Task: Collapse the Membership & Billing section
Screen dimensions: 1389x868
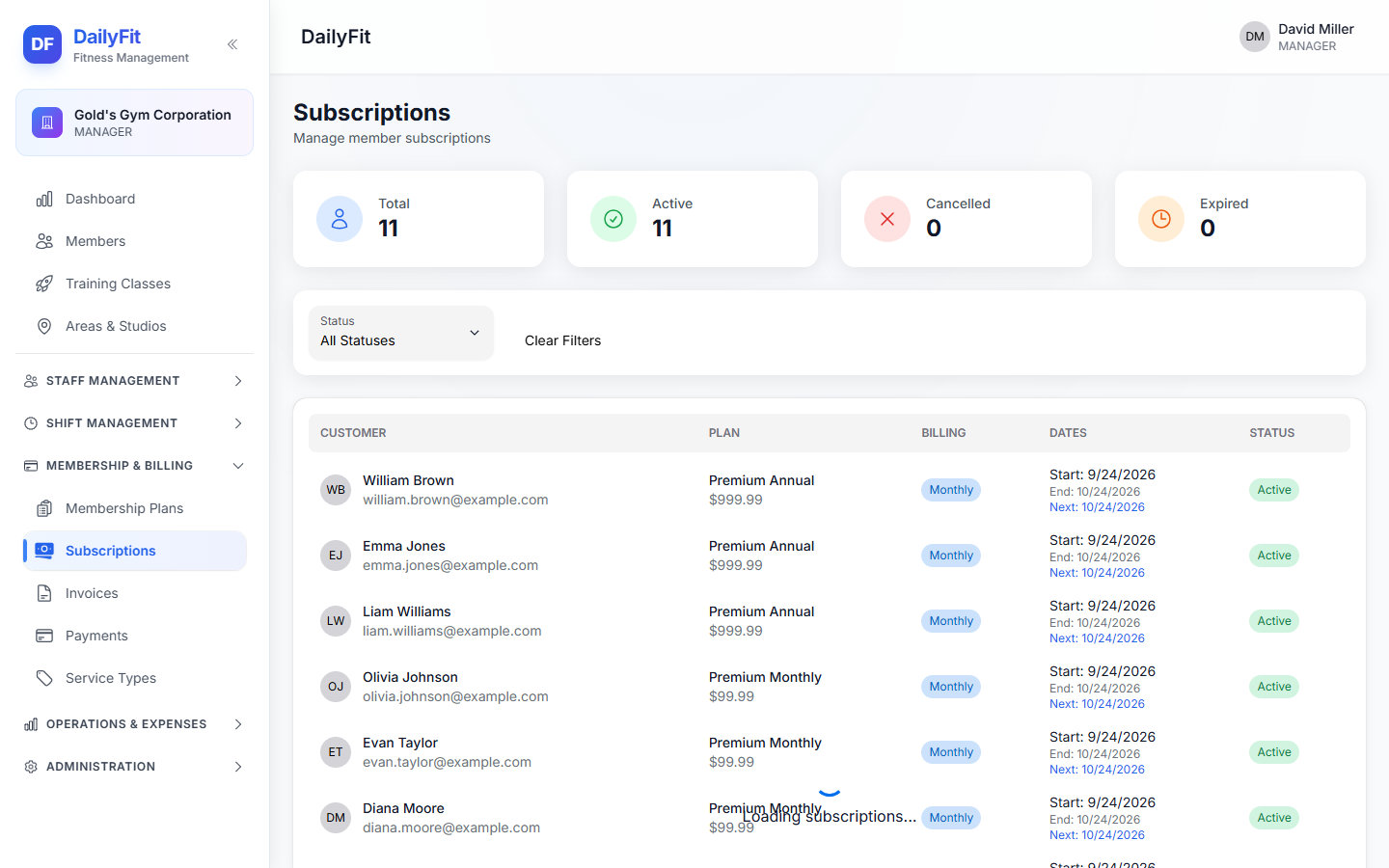Action: click(x=134, y=466)
